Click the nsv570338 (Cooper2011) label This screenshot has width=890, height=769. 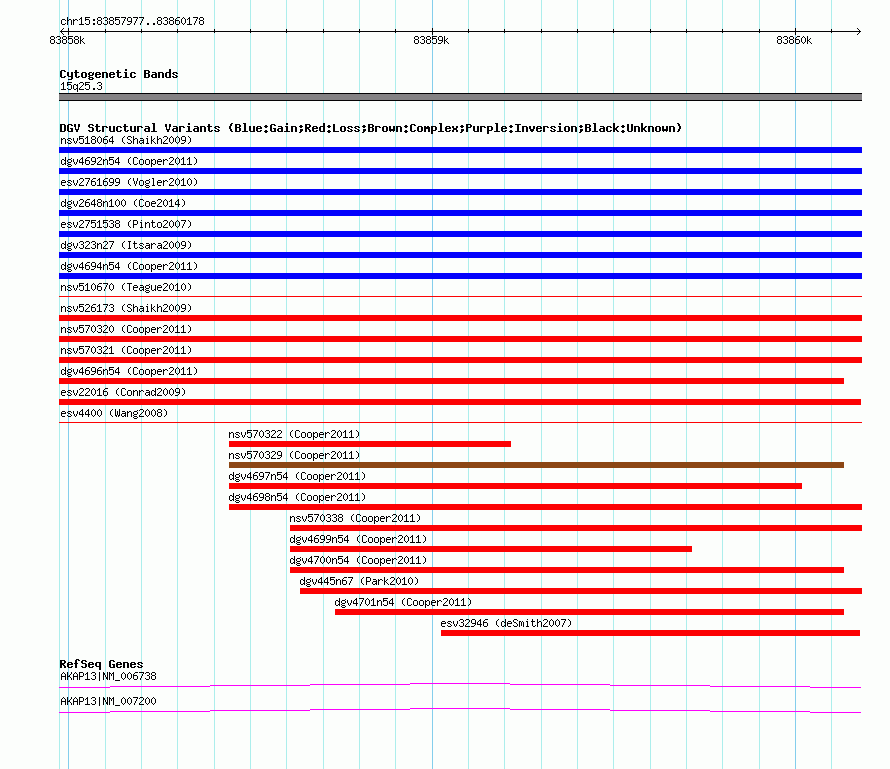pos(355,518)
